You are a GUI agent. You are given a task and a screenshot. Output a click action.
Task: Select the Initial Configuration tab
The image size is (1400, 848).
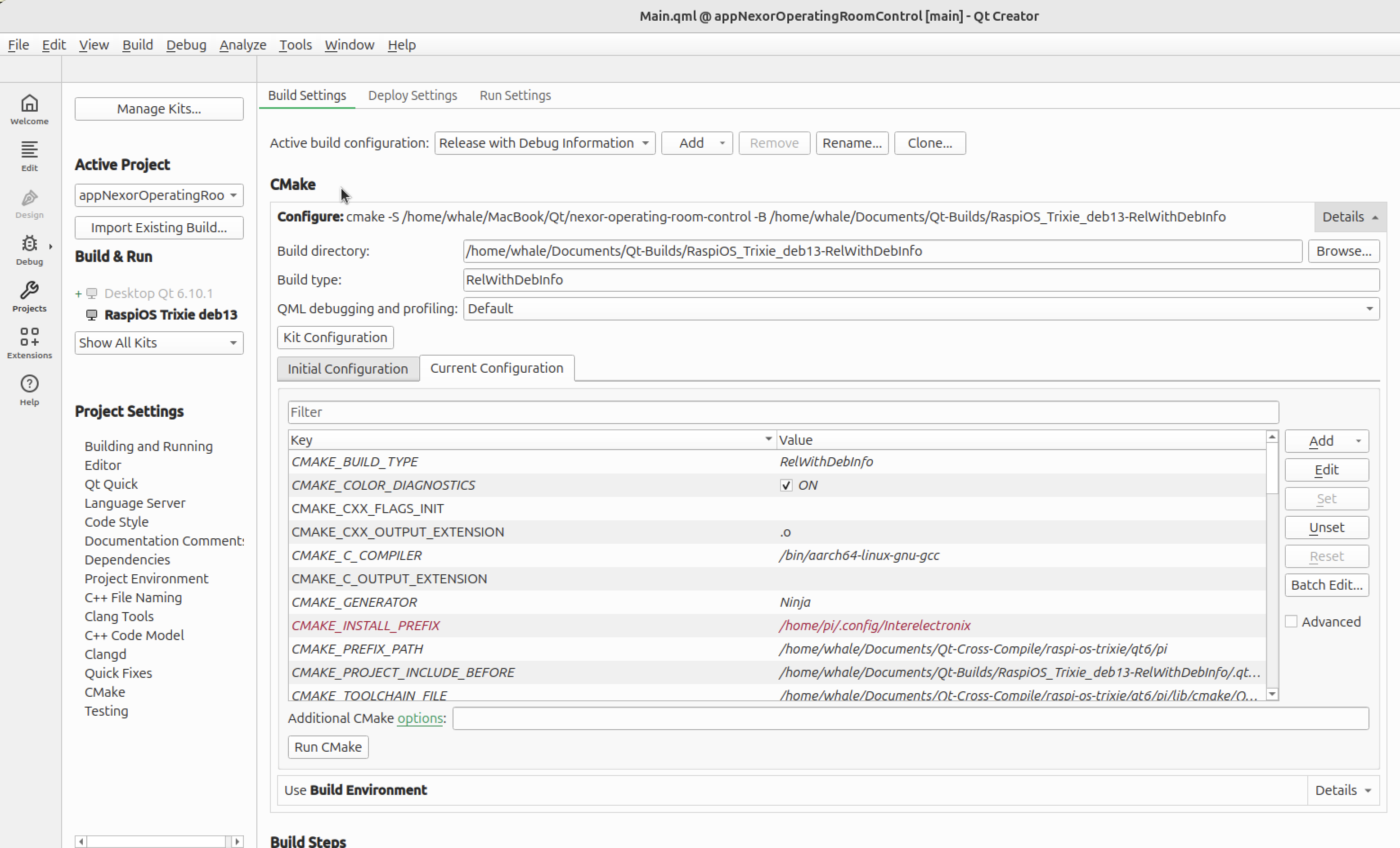tap(347, 368)
